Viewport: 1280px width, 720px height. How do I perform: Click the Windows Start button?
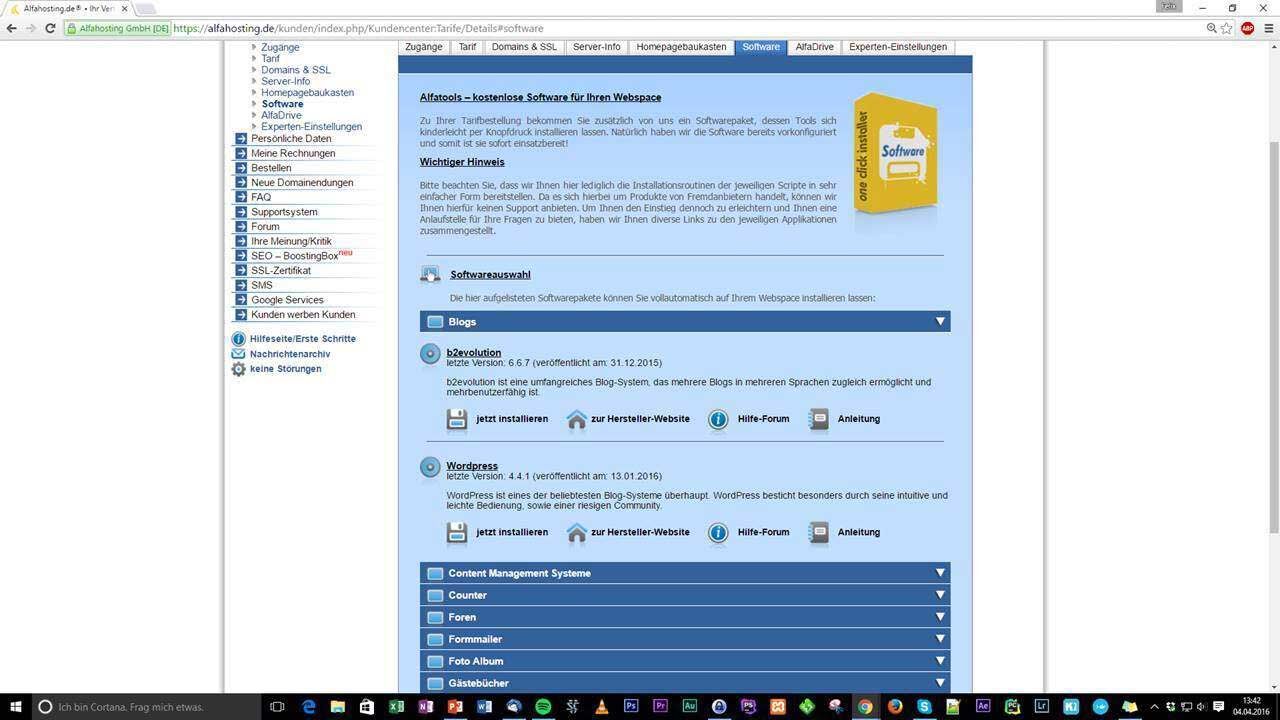tap(14, 706)
